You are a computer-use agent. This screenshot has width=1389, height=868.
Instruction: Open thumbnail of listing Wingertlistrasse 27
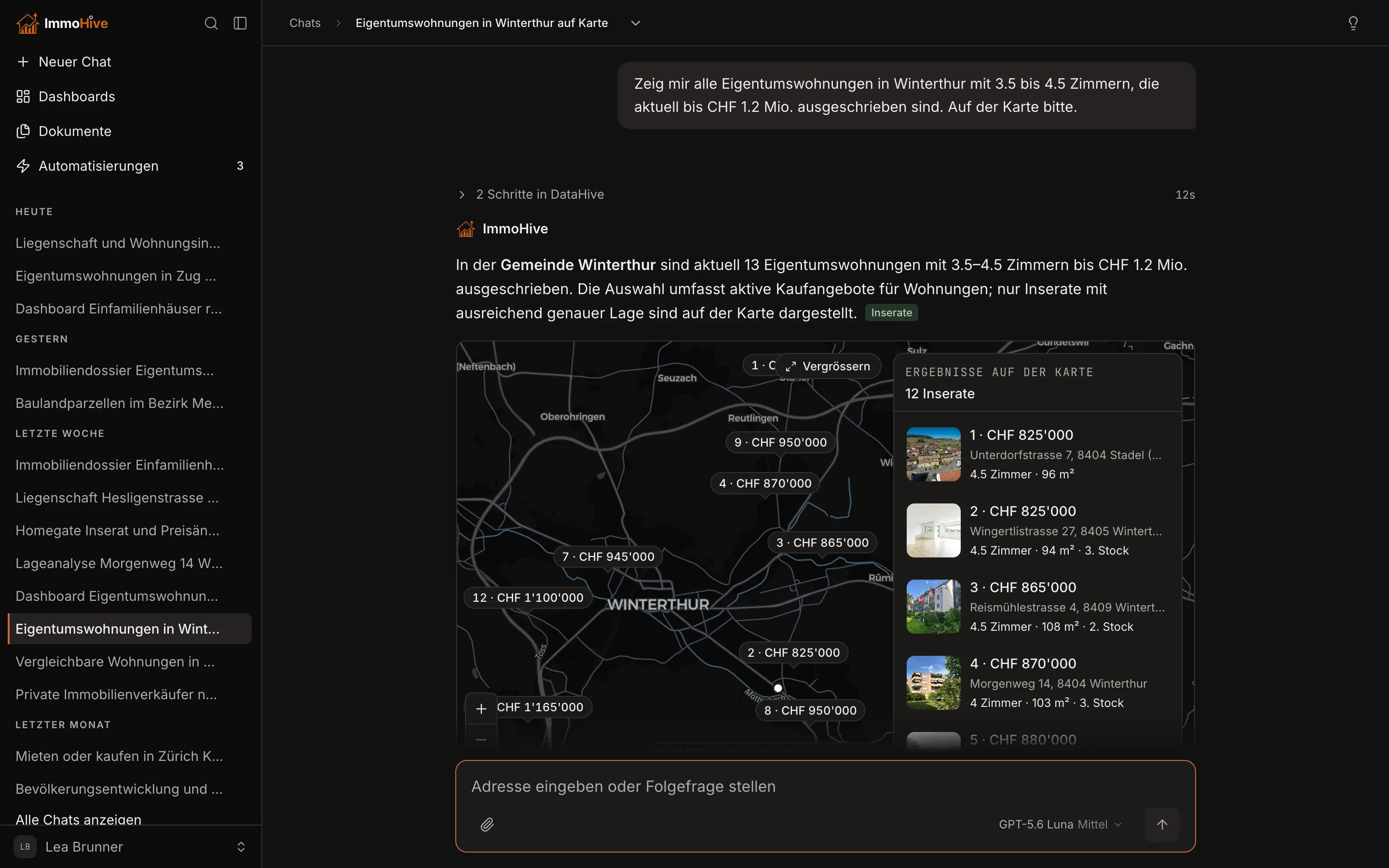[x=933, y=530]
